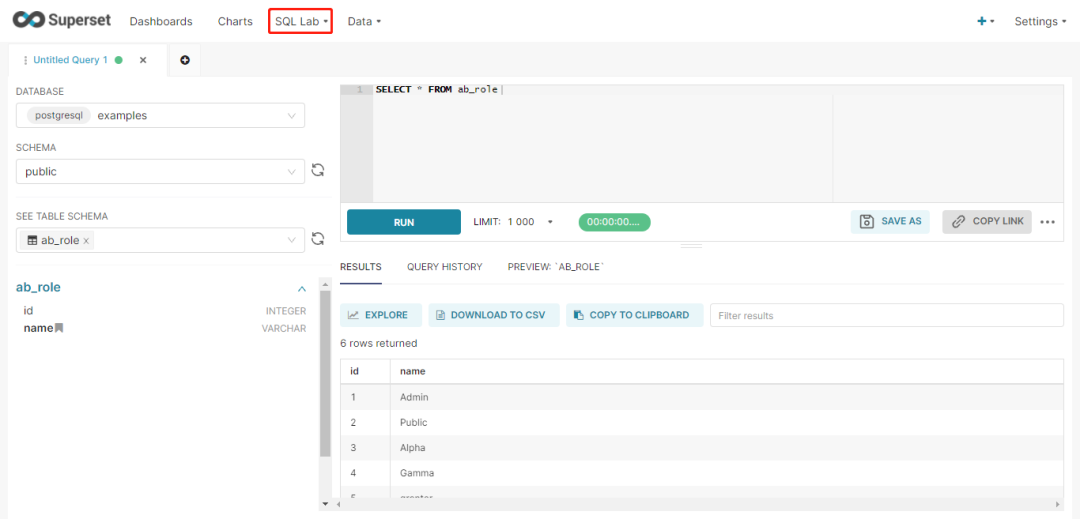Click DOWNLOAD TO CSV button
Screen dimensions: 1080x519
(494, 315)
